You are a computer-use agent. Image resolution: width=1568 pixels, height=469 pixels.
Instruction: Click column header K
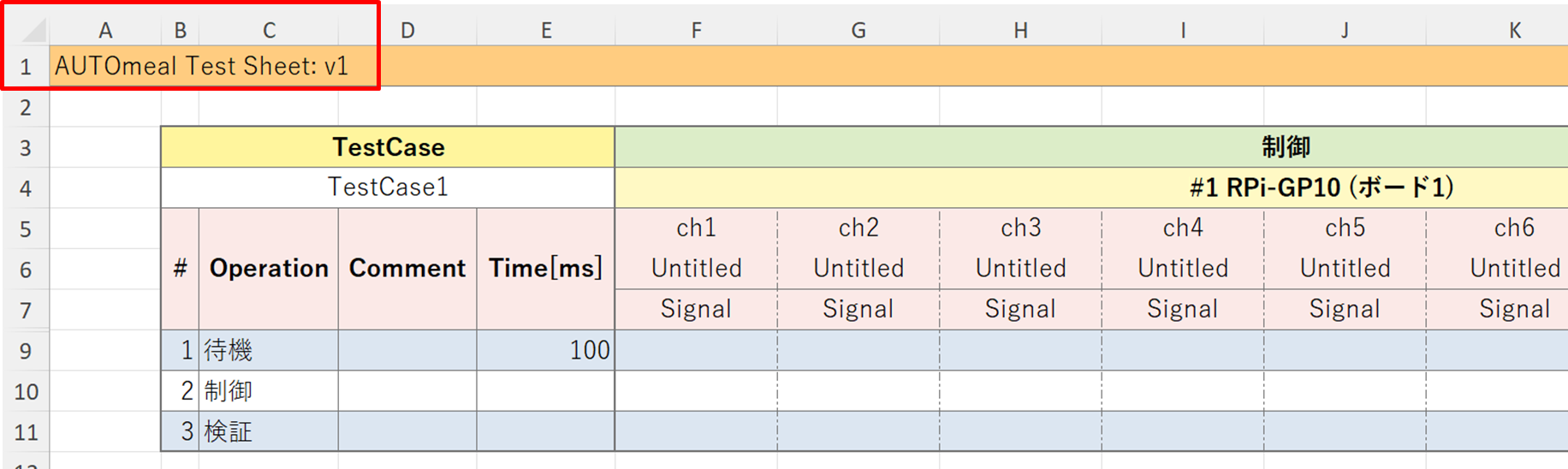1514,31
